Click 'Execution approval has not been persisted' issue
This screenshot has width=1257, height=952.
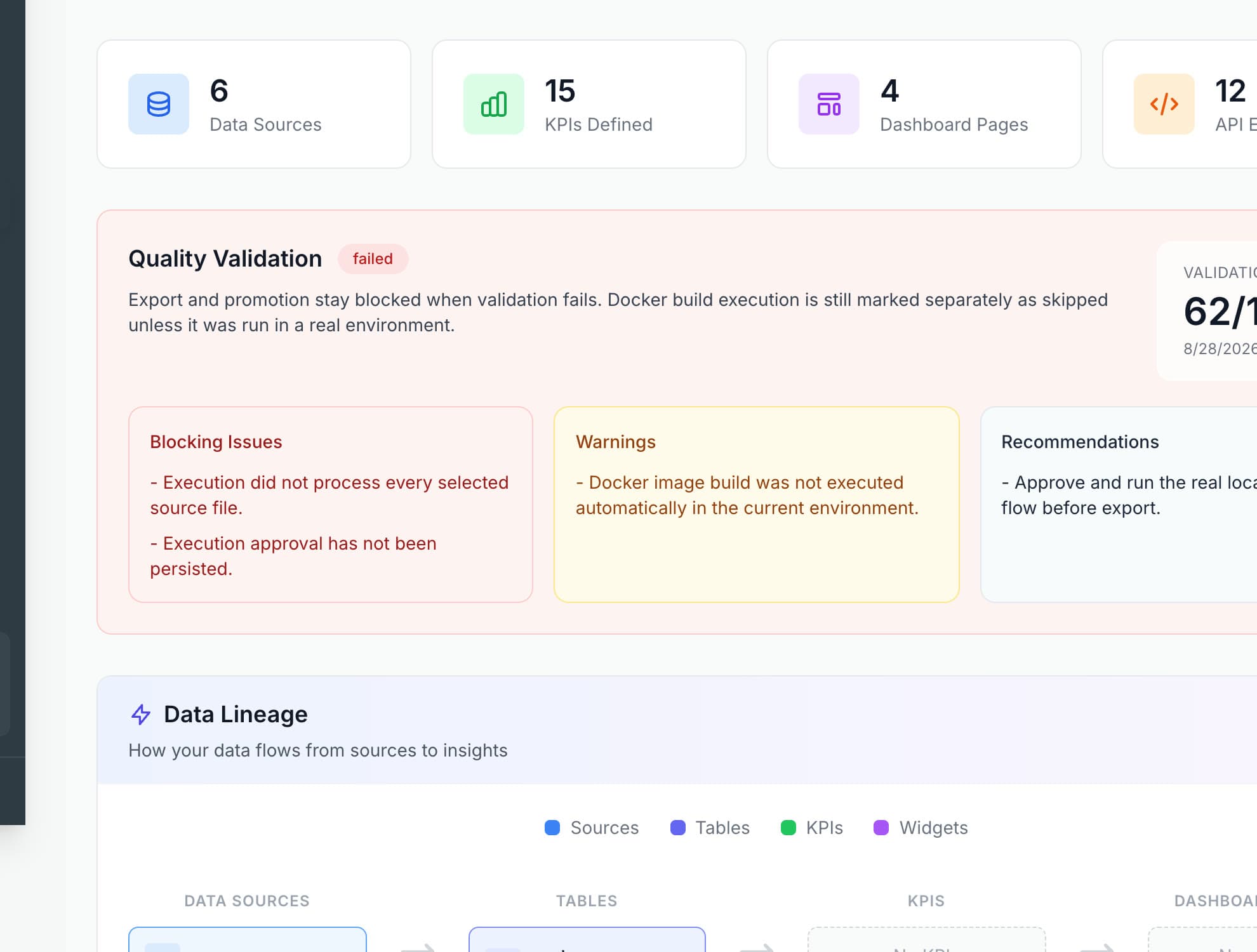point(293,556)
